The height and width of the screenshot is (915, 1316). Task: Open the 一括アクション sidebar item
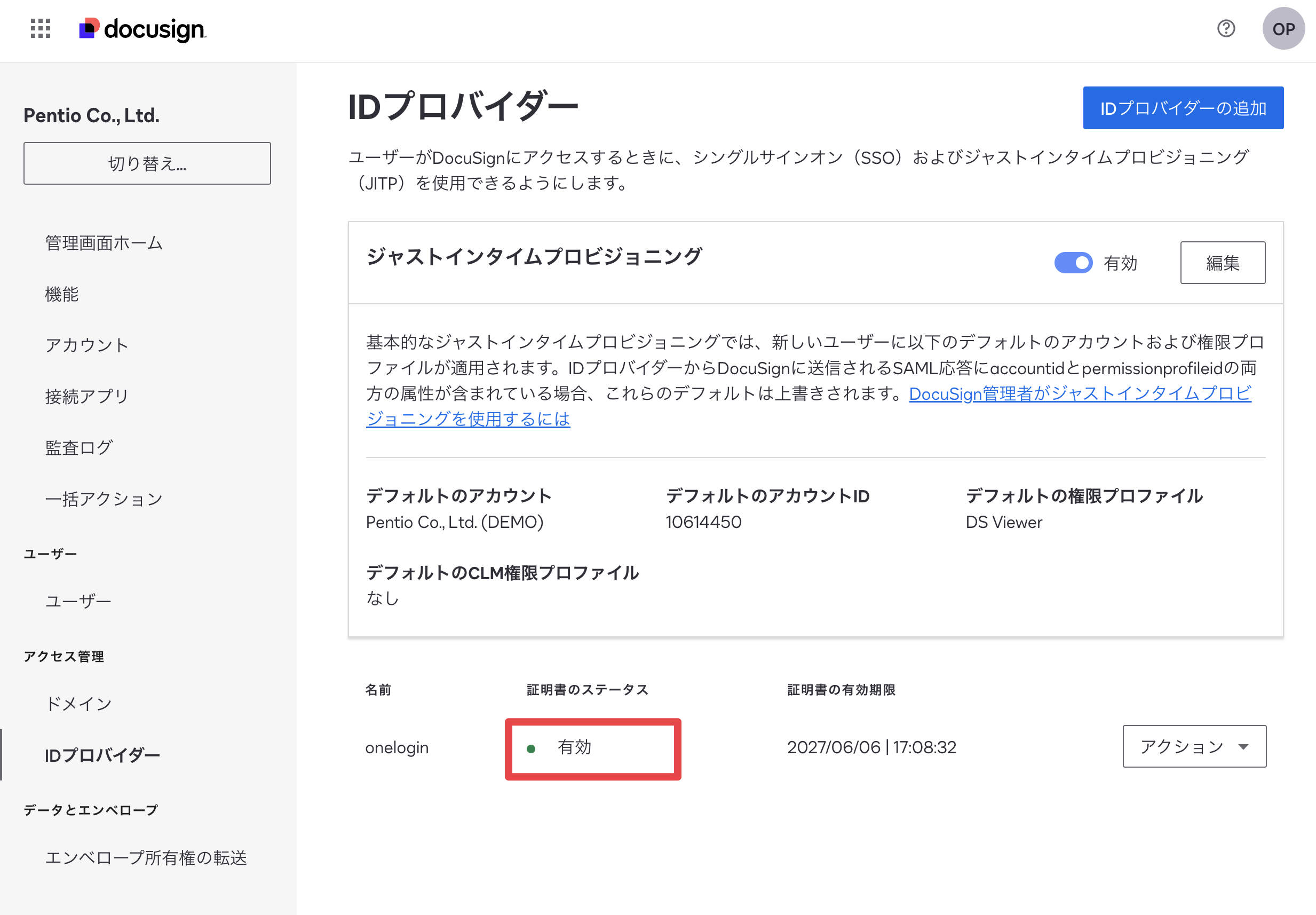click(x=104, y=499)
